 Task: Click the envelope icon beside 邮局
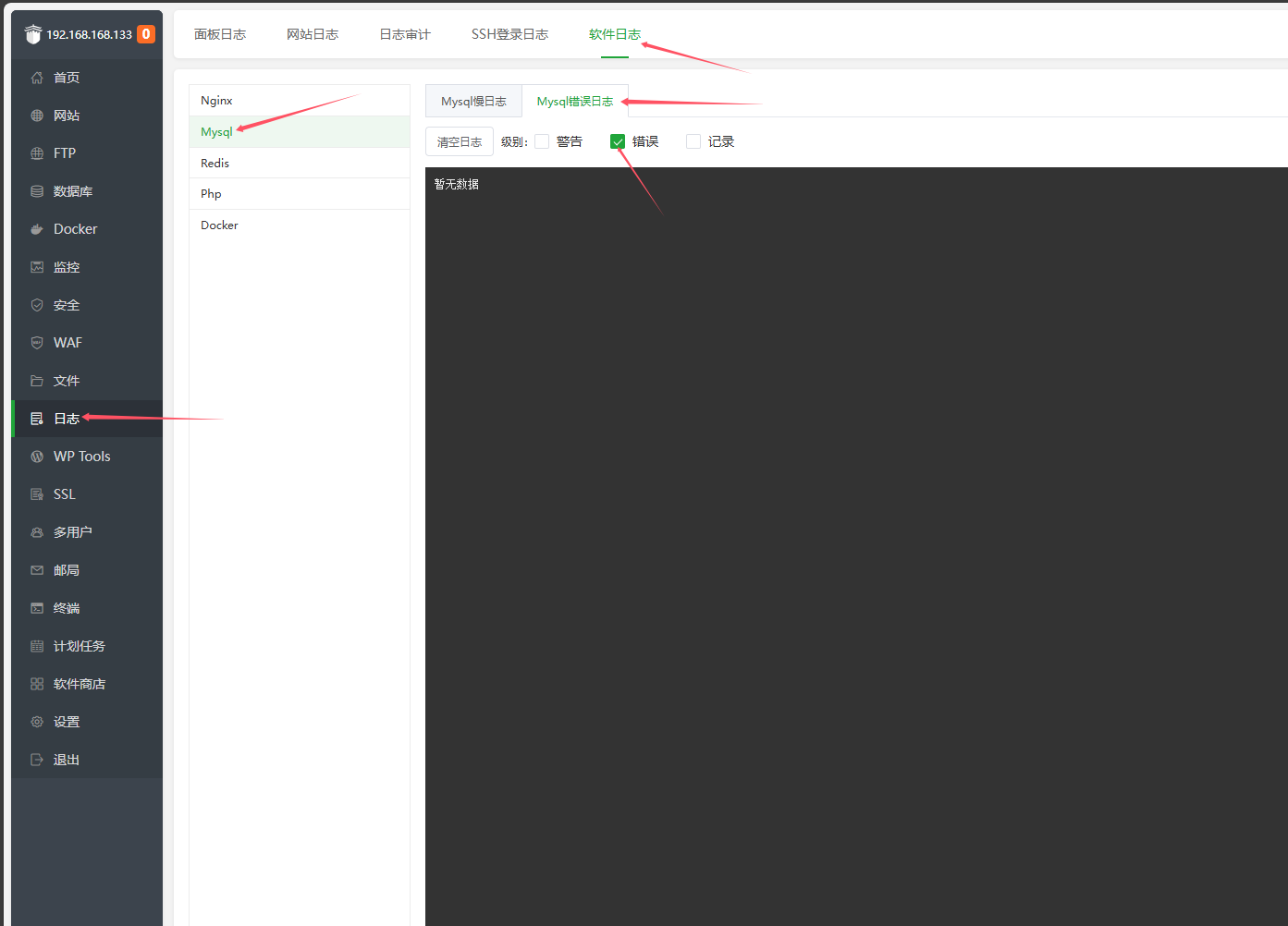[x=37, y=570]
